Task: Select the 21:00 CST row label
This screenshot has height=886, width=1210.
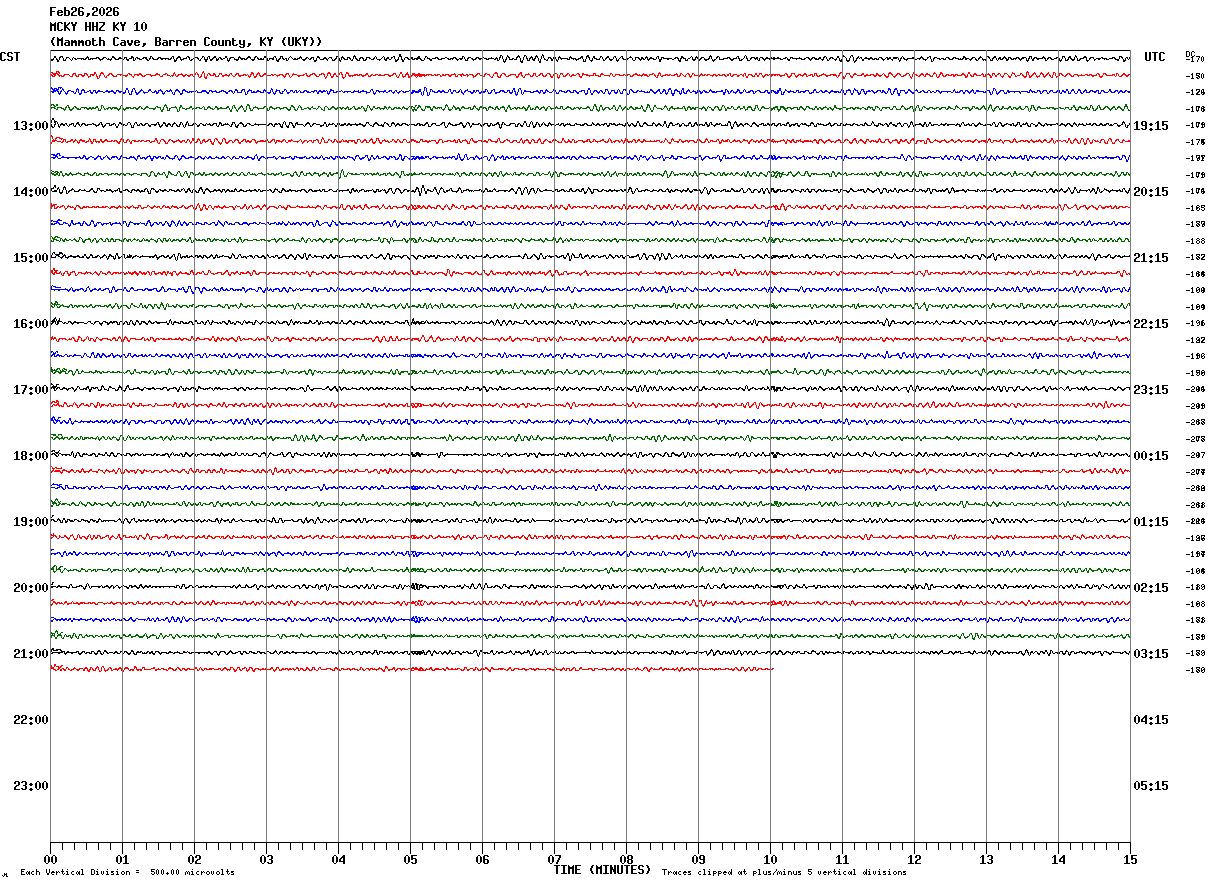Action: pyautogui.click(x=31, y=654)
